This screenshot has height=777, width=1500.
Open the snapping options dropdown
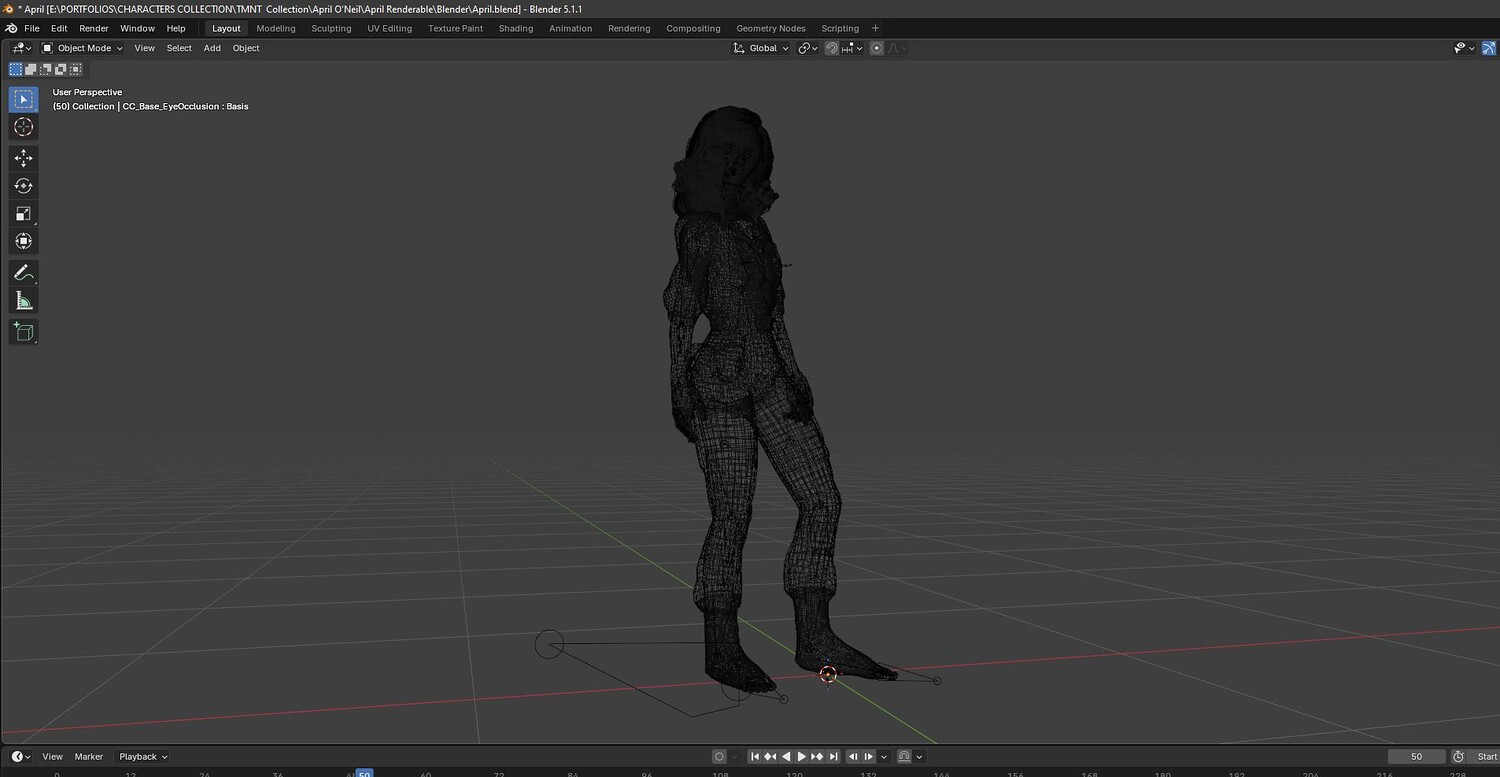click(852, 48)
